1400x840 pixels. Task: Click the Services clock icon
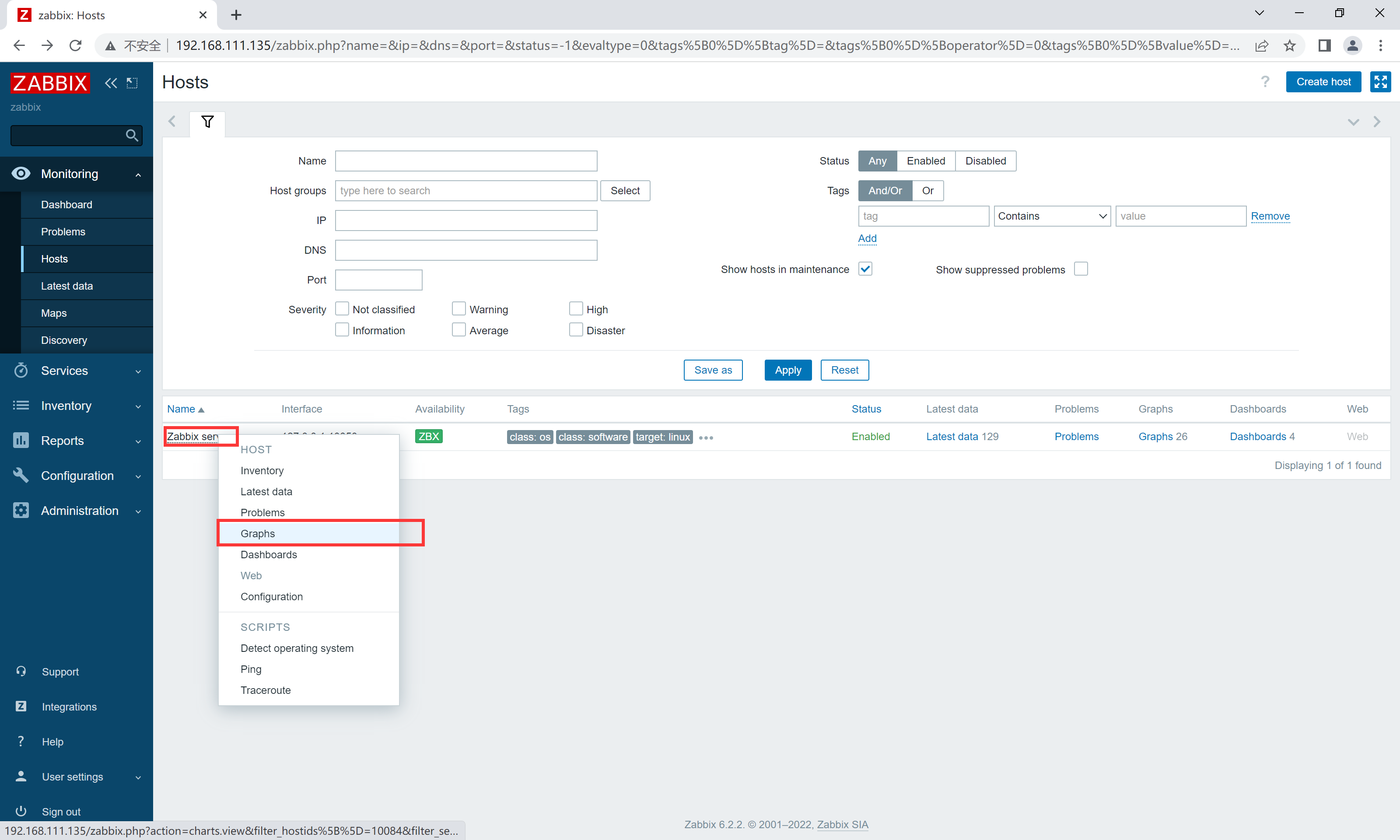point(21,370)
